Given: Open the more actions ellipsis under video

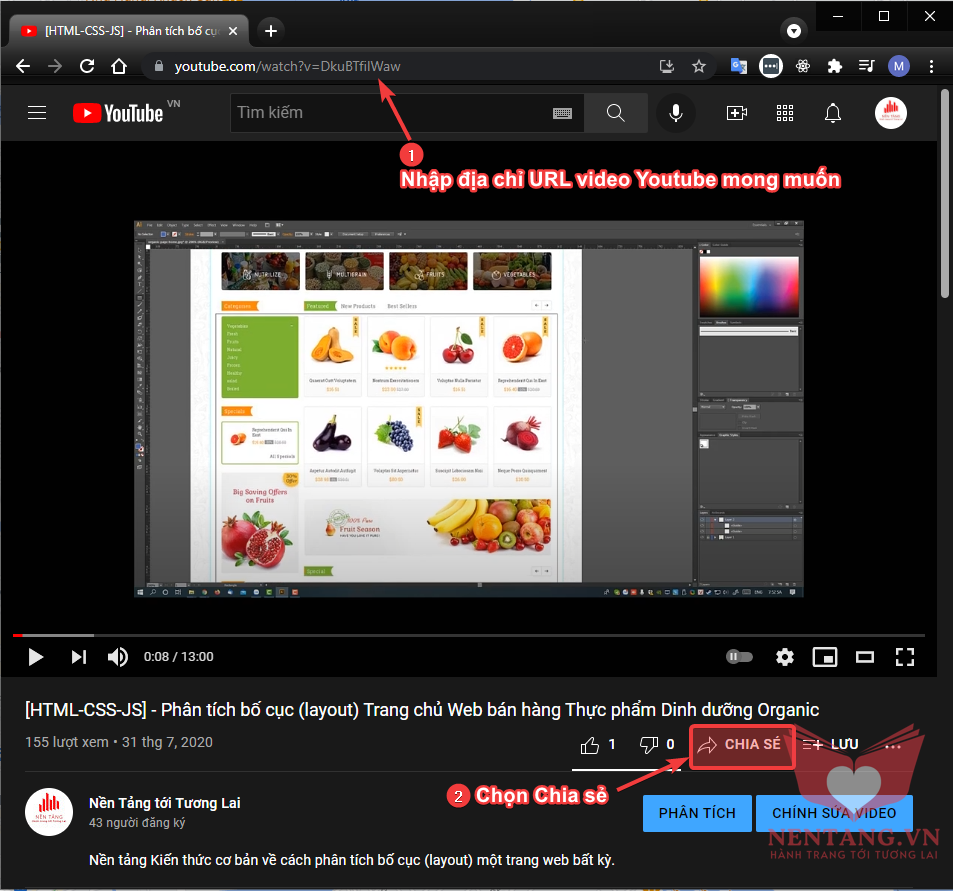Looking at the screenshot, I should [x=893, y=745].
